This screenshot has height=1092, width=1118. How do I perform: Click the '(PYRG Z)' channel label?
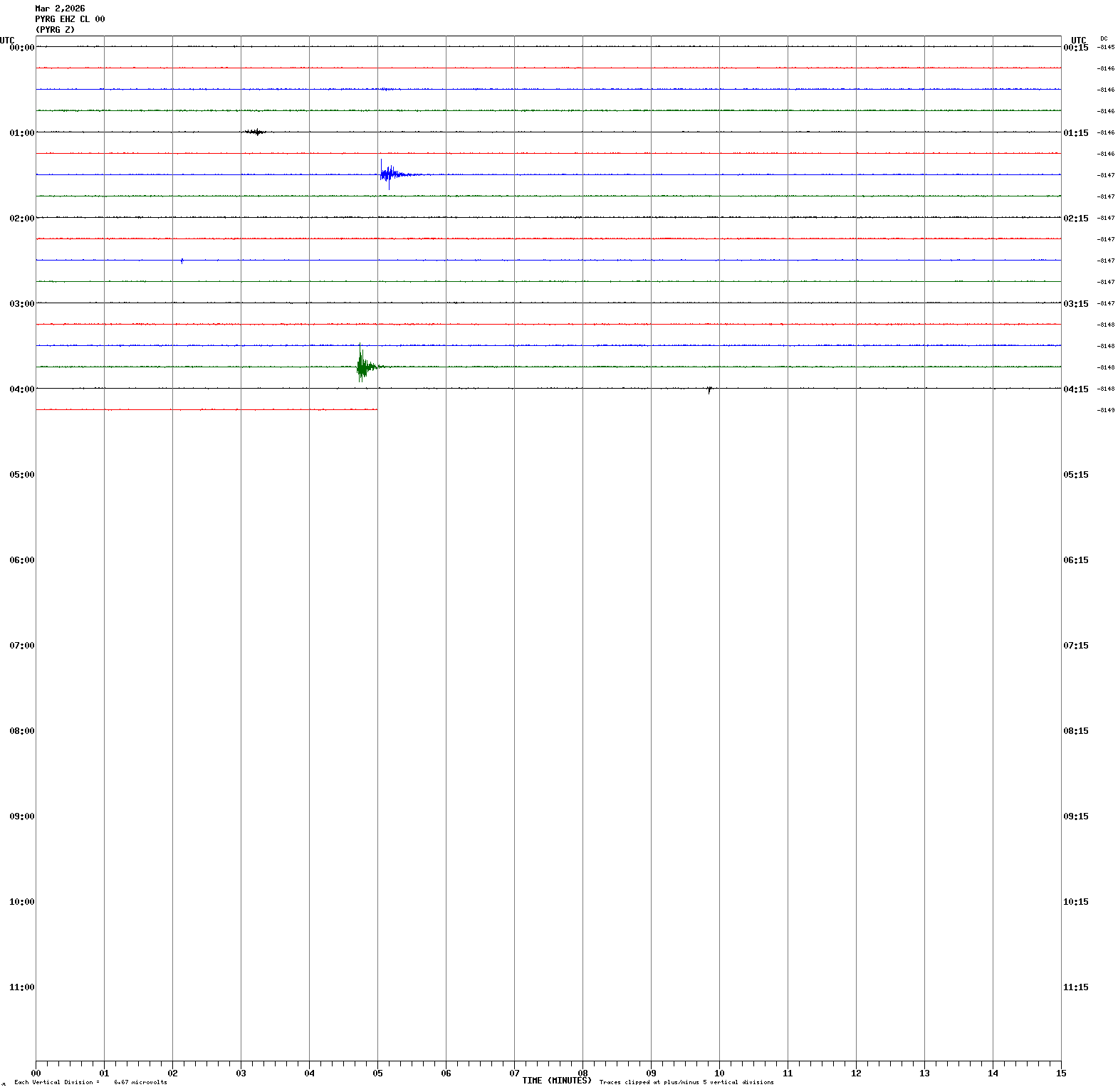click(55, 30)
